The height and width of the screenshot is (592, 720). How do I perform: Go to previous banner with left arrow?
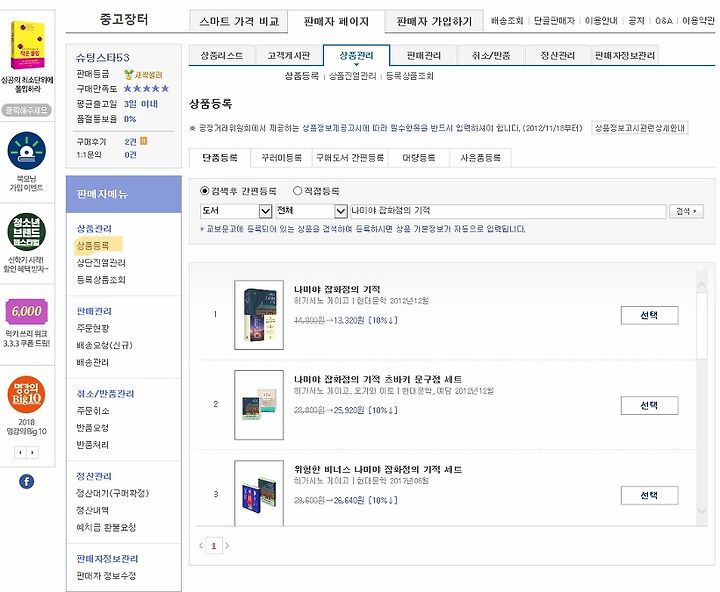pos(20,452)
